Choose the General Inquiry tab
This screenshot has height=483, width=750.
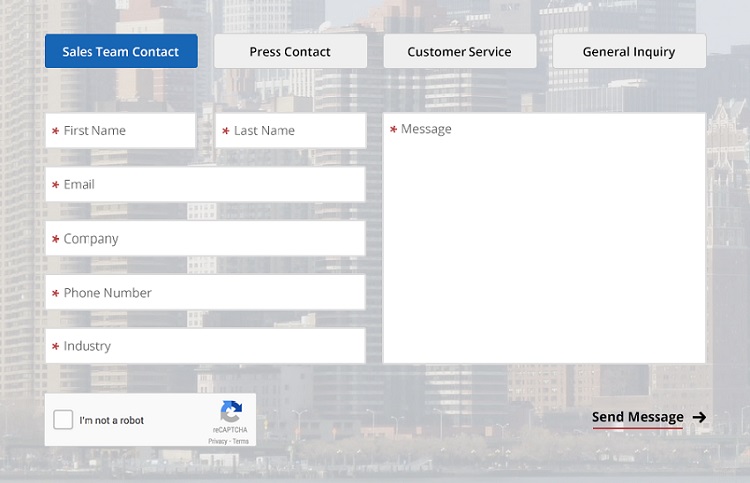point(629,51)
